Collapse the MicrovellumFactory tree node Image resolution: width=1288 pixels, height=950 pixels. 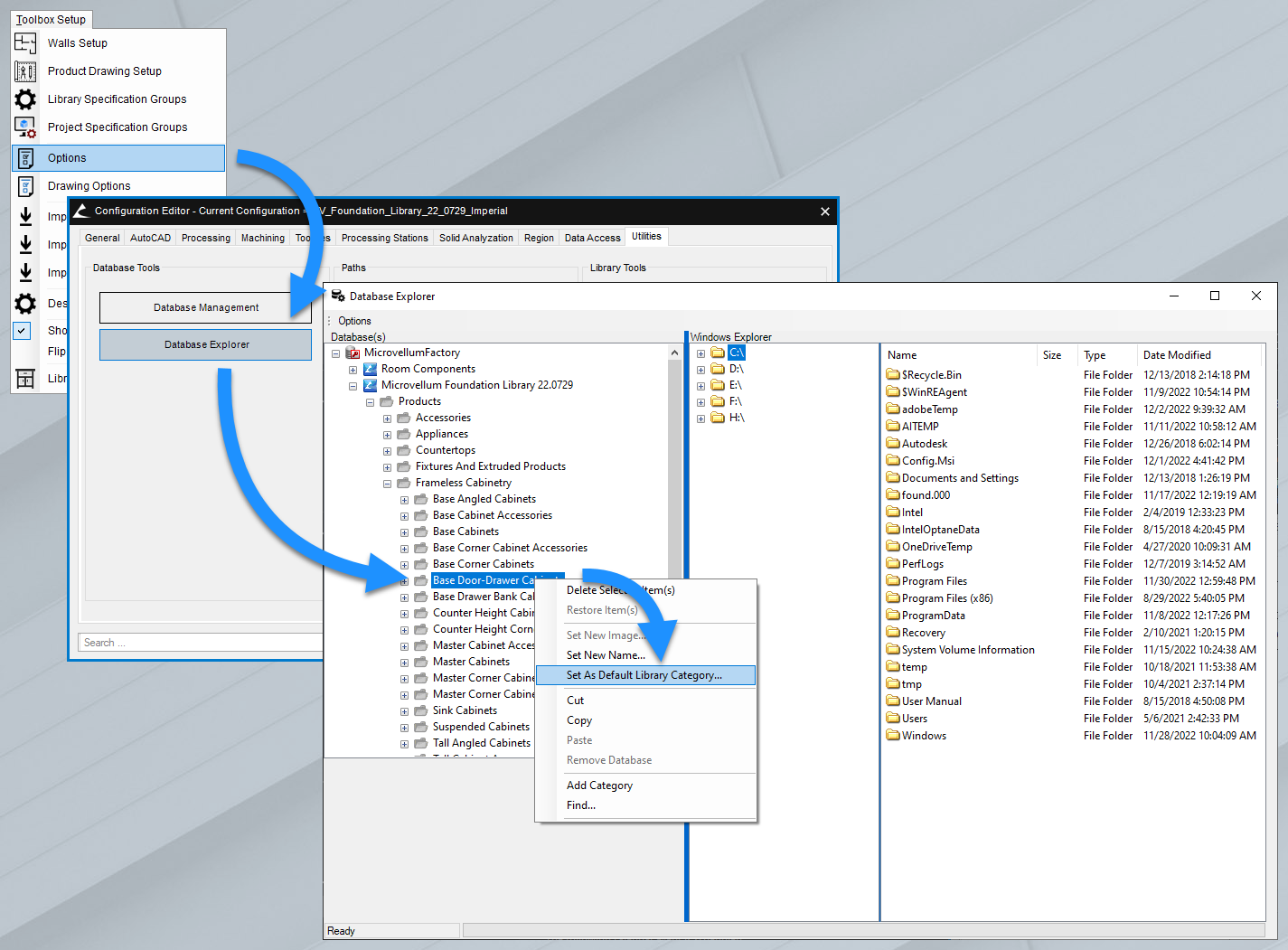pos(336,353)
